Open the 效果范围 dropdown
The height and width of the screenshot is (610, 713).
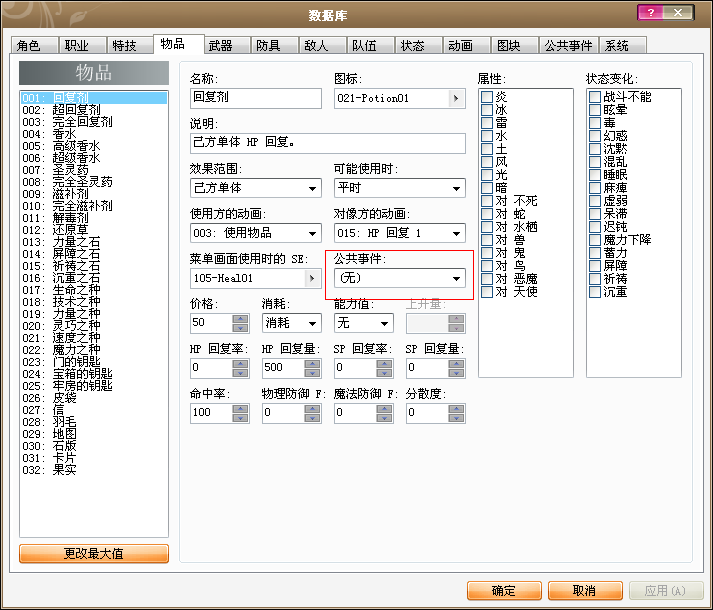pyautogui.click(x=256, y=188)
